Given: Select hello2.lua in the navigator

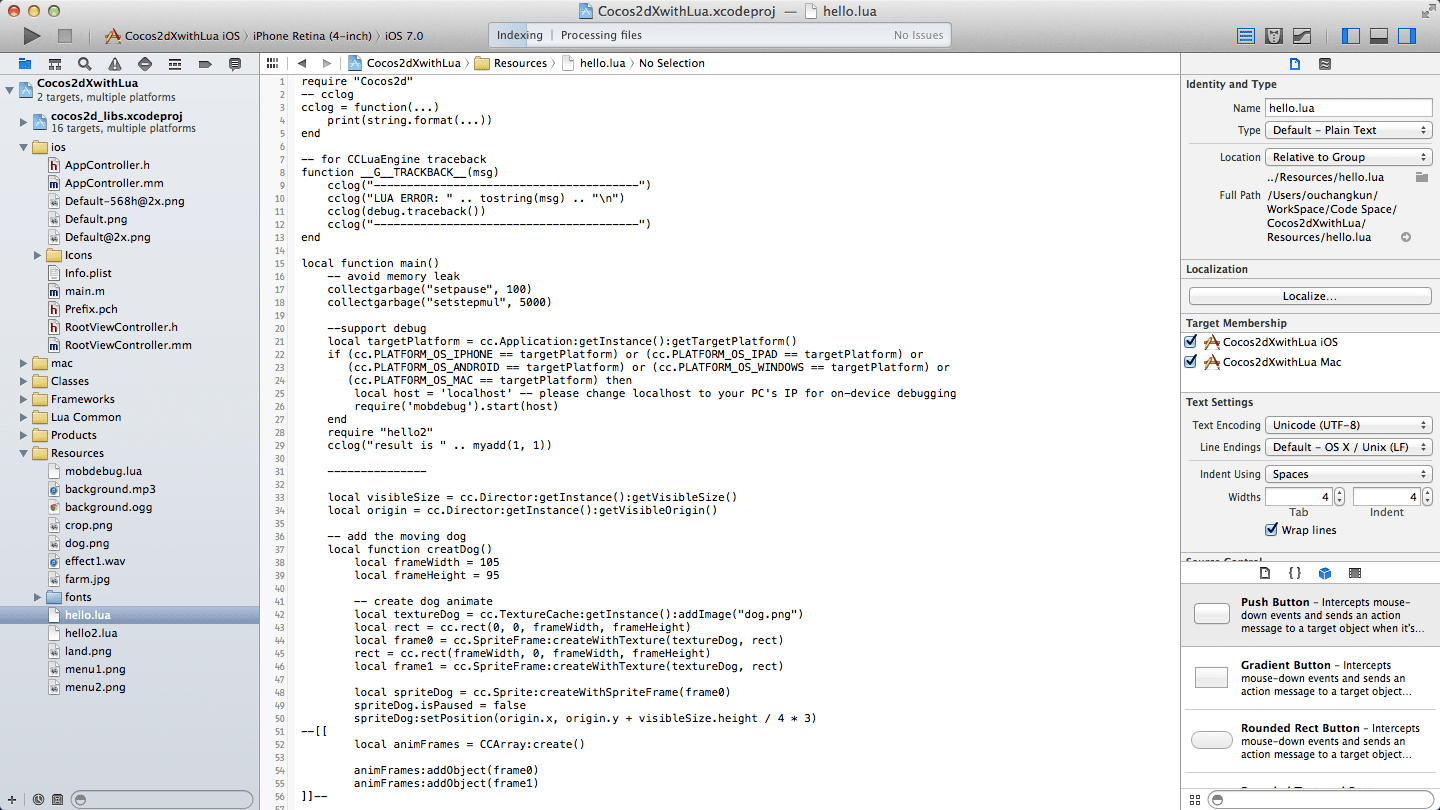Looking at the screenshot, I should coord(91,633).
